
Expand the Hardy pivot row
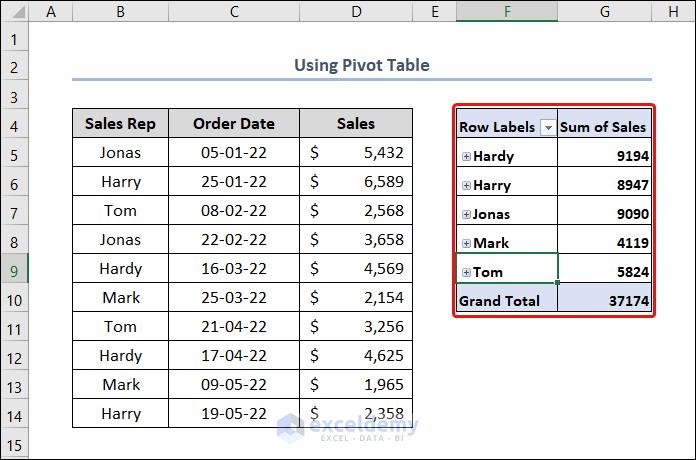[466, 157]
